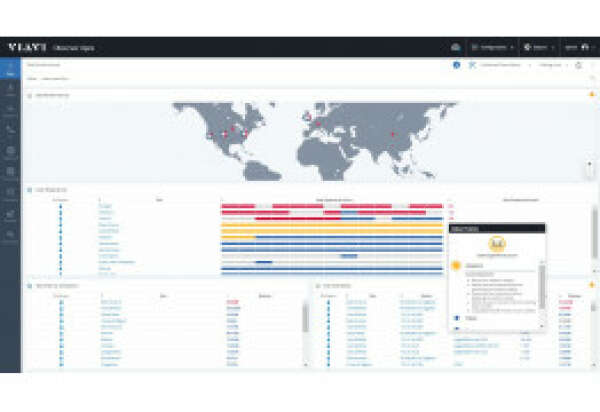600x412 pixels.
Task: Click the orange circle icon in popup list
Action: [457, 266]
